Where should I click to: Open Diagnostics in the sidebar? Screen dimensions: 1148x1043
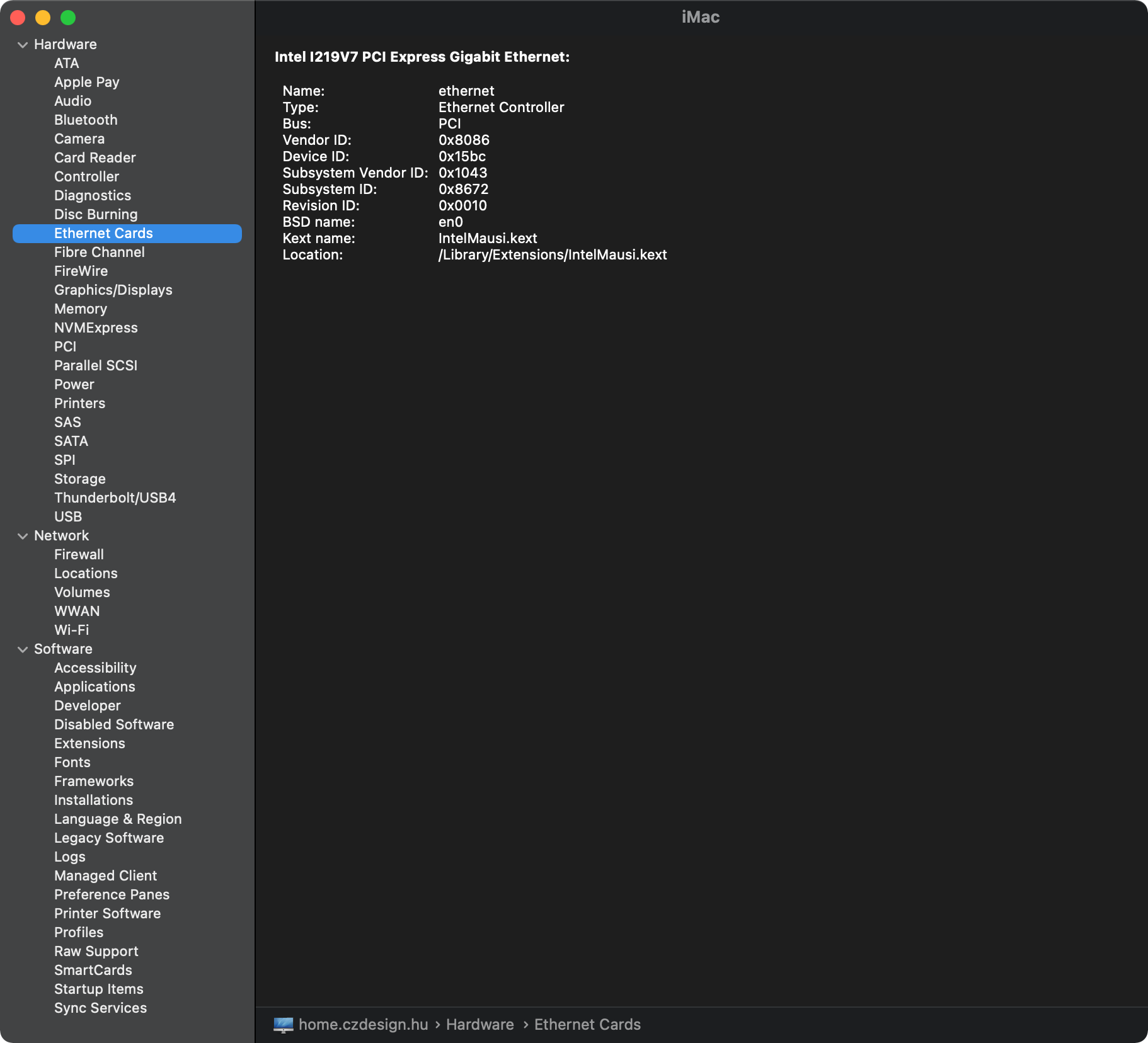tap(93, 195)
